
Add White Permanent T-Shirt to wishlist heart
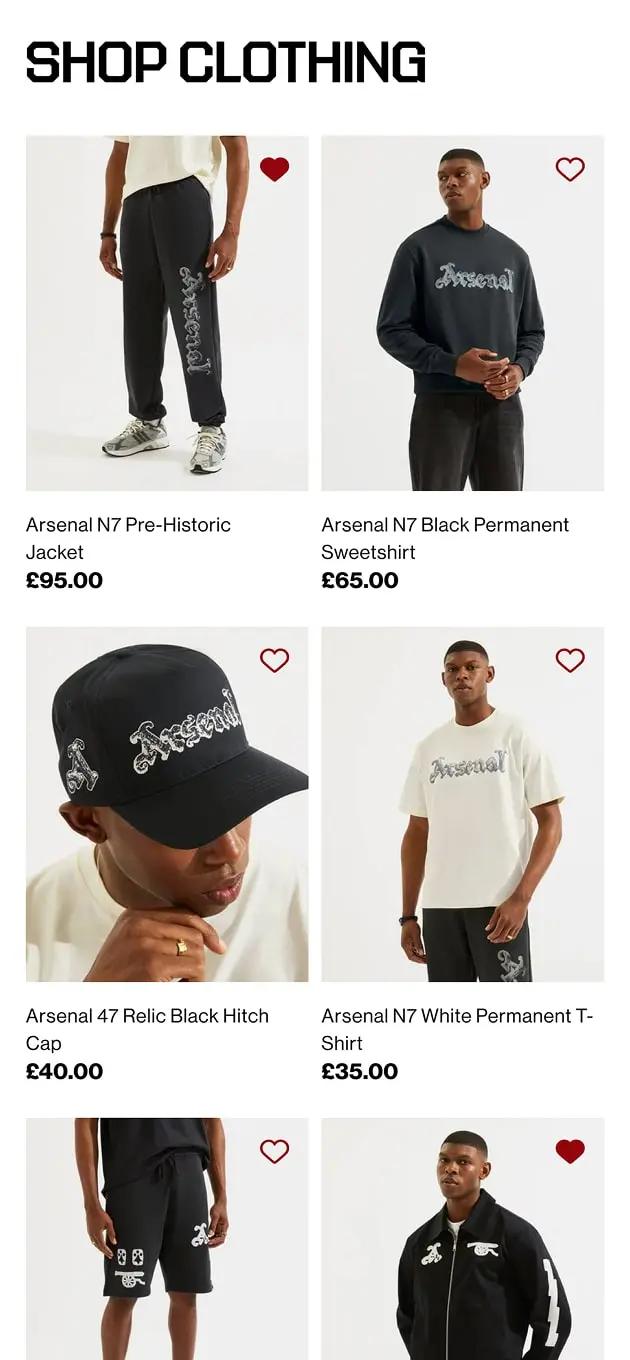pos(570,660)
